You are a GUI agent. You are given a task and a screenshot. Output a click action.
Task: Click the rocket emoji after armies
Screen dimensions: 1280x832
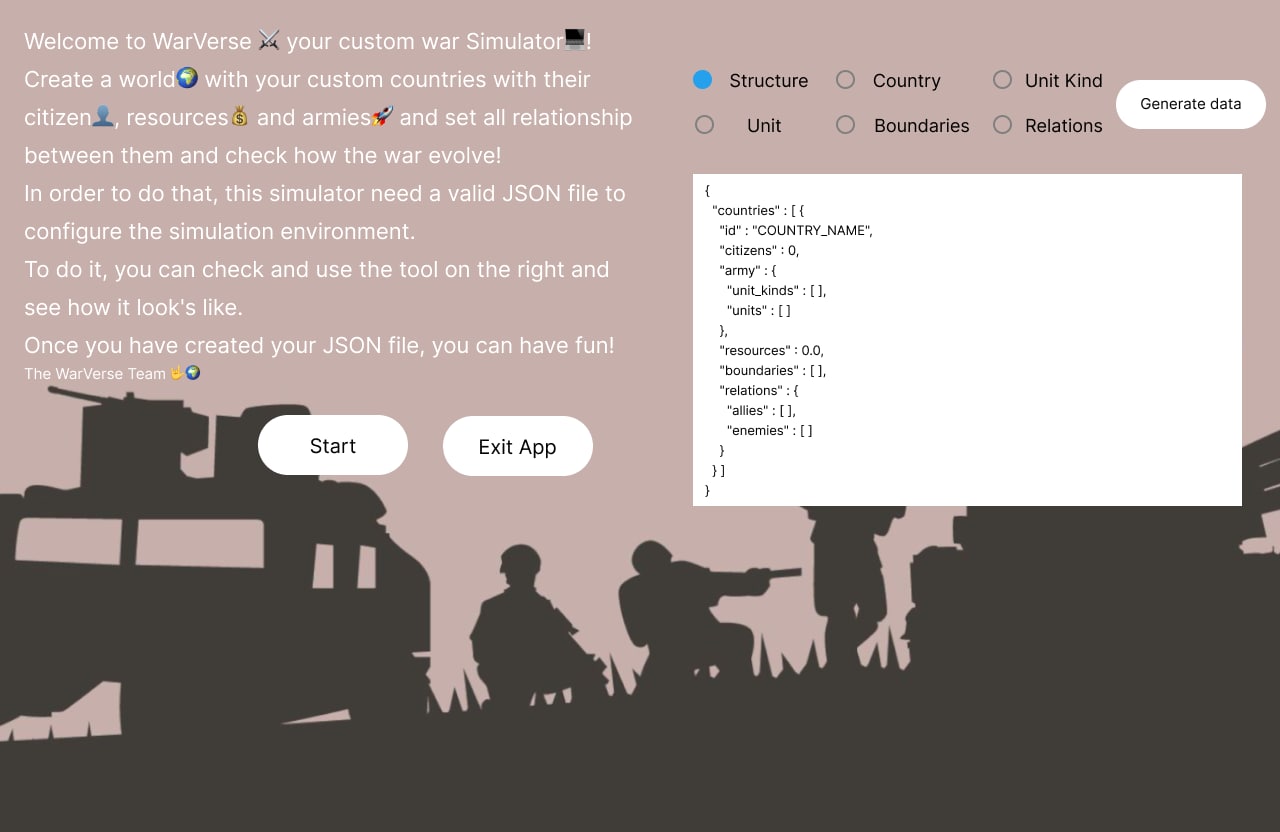(x=383, y=116)
